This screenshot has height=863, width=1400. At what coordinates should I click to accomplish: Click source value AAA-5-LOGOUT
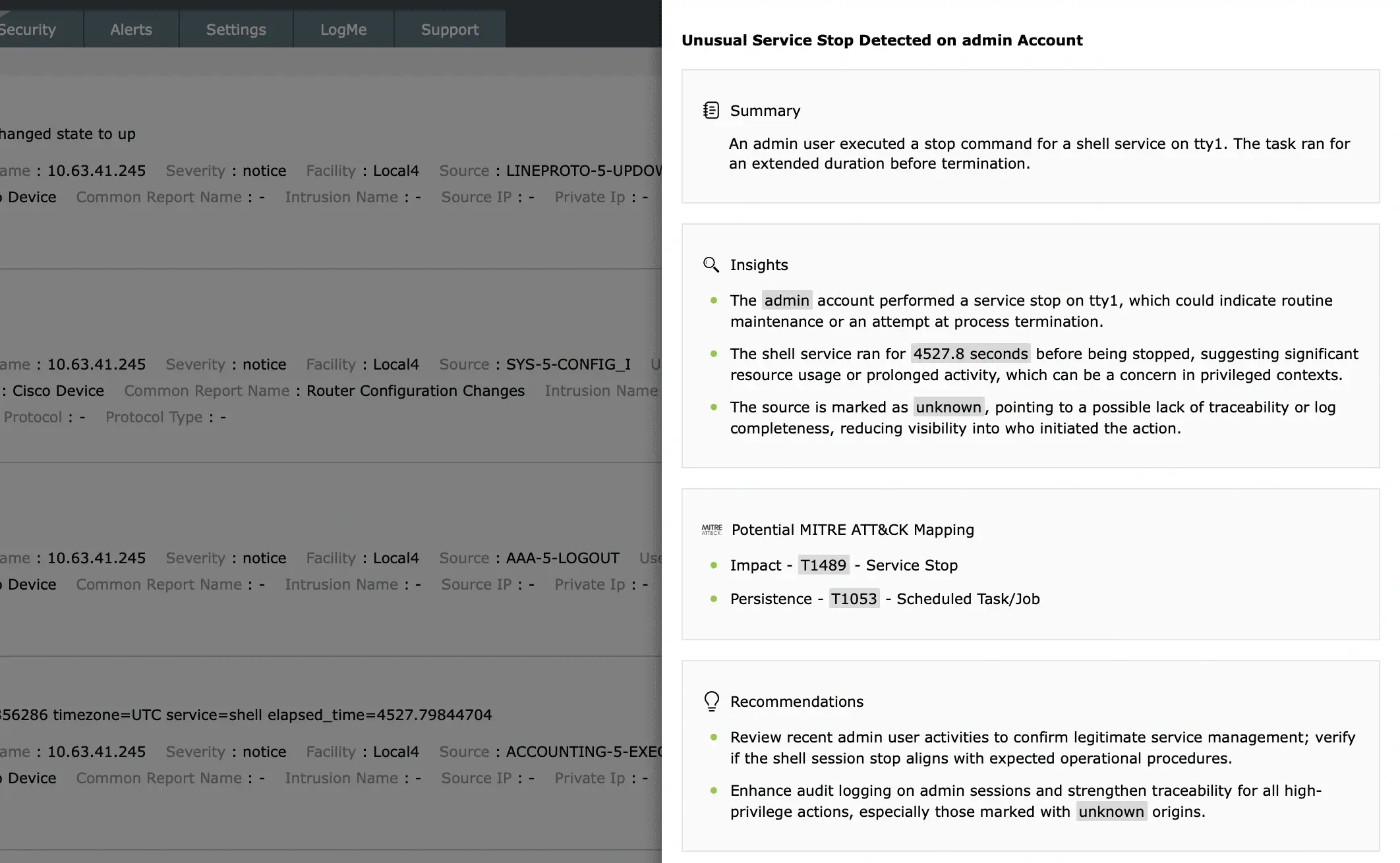click(563, 558)
